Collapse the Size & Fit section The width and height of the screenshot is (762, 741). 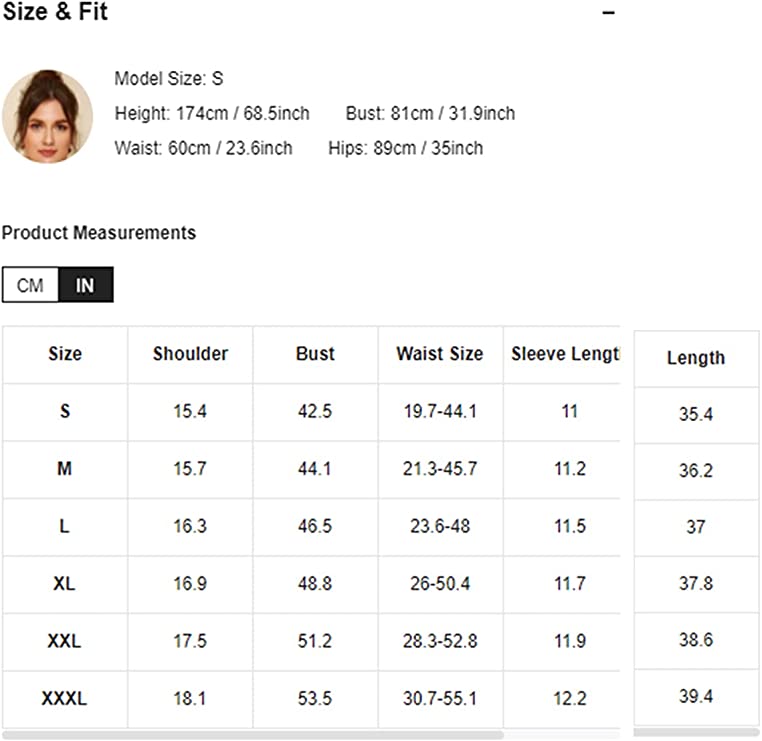(x=608, y=13)
